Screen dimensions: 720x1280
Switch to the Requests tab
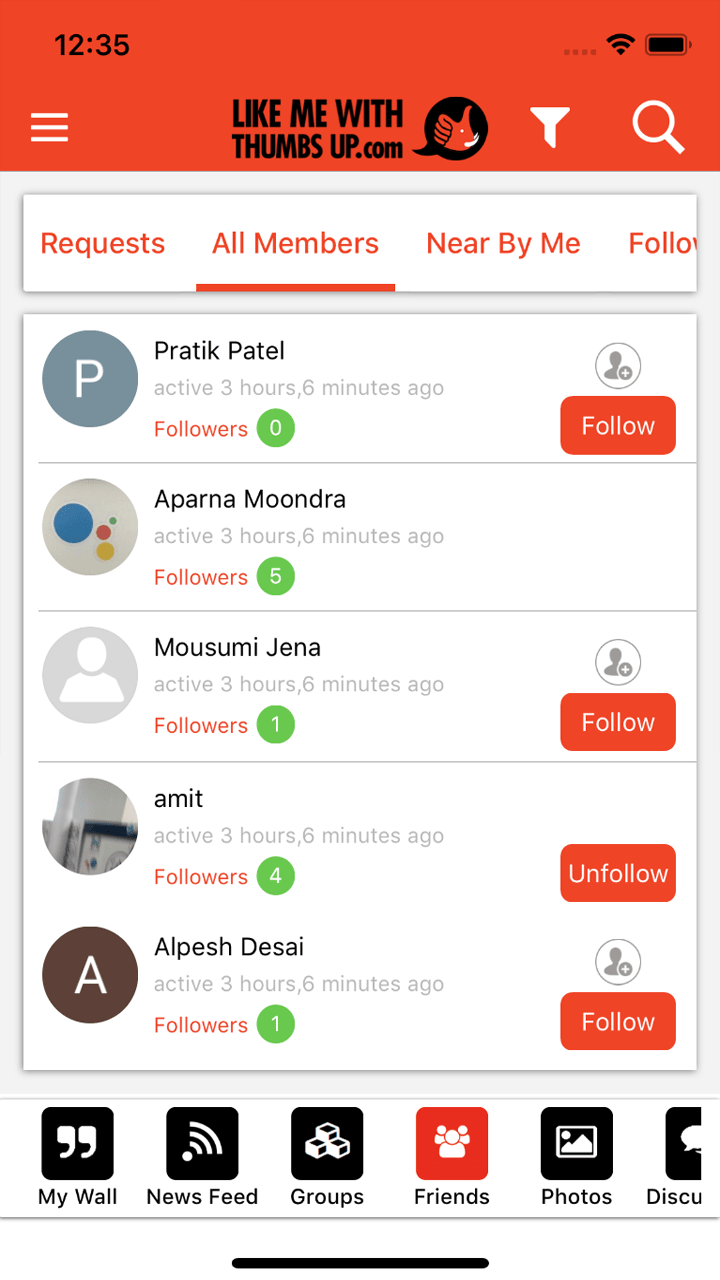pos(102,244)
